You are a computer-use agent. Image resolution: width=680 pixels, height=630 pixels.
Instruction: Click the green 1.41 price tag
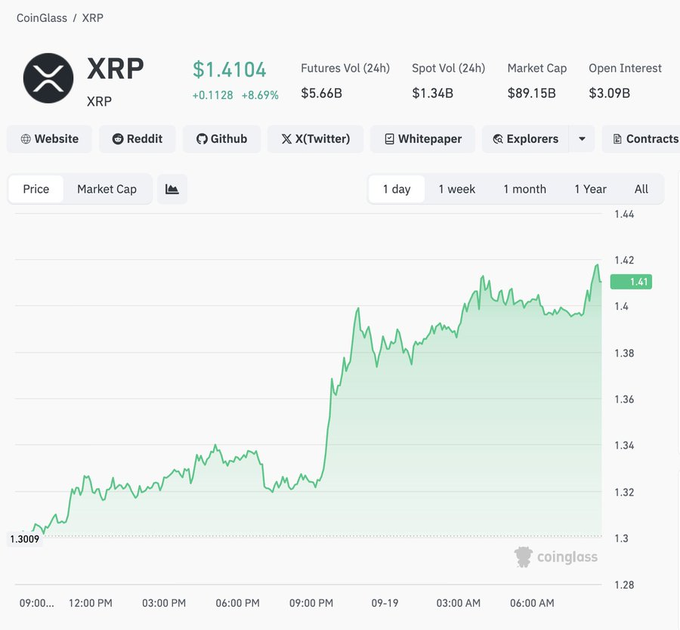point(631,282)
